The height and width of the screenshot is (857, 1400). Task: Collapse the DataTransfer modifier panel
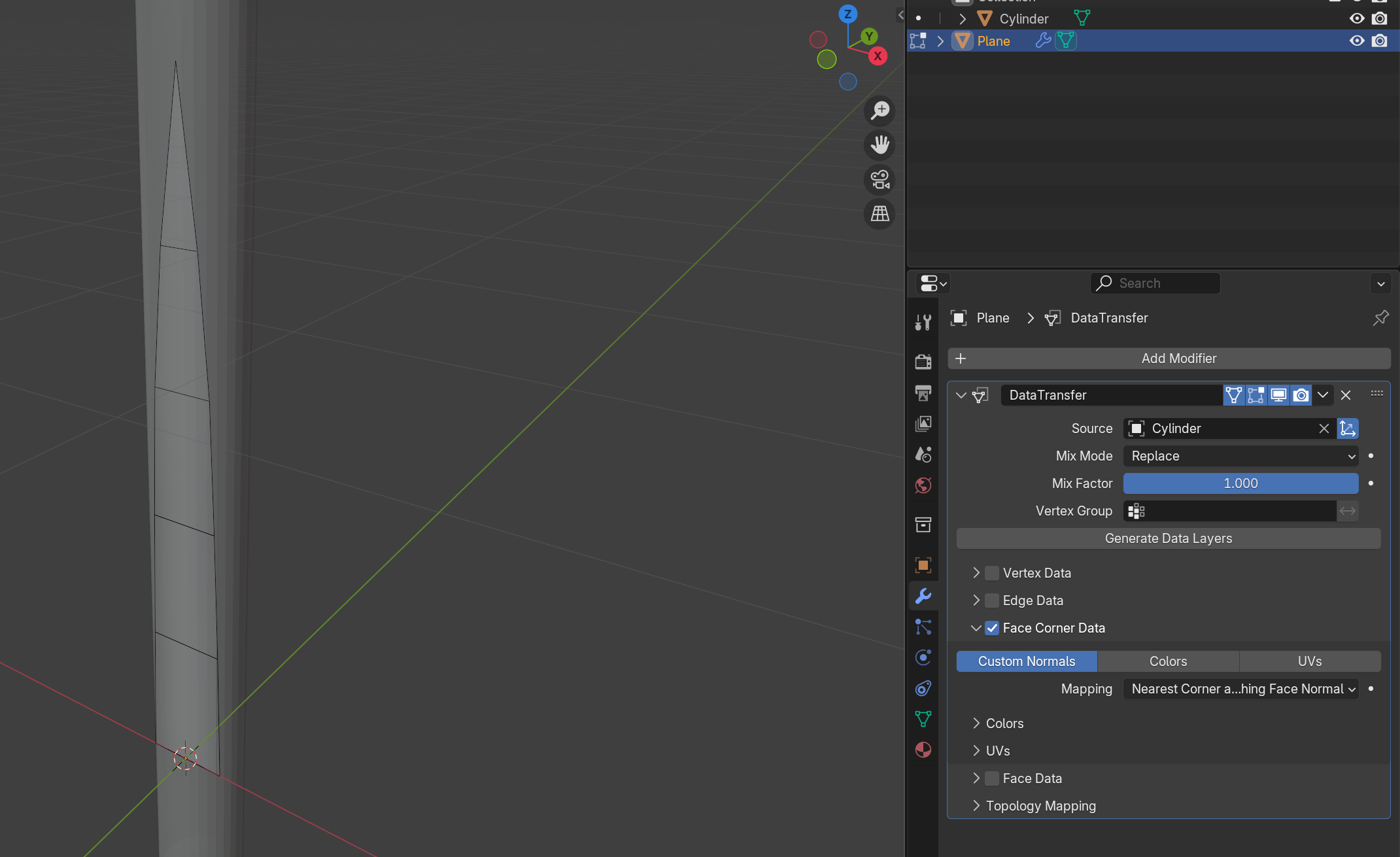tap(961, 395)
